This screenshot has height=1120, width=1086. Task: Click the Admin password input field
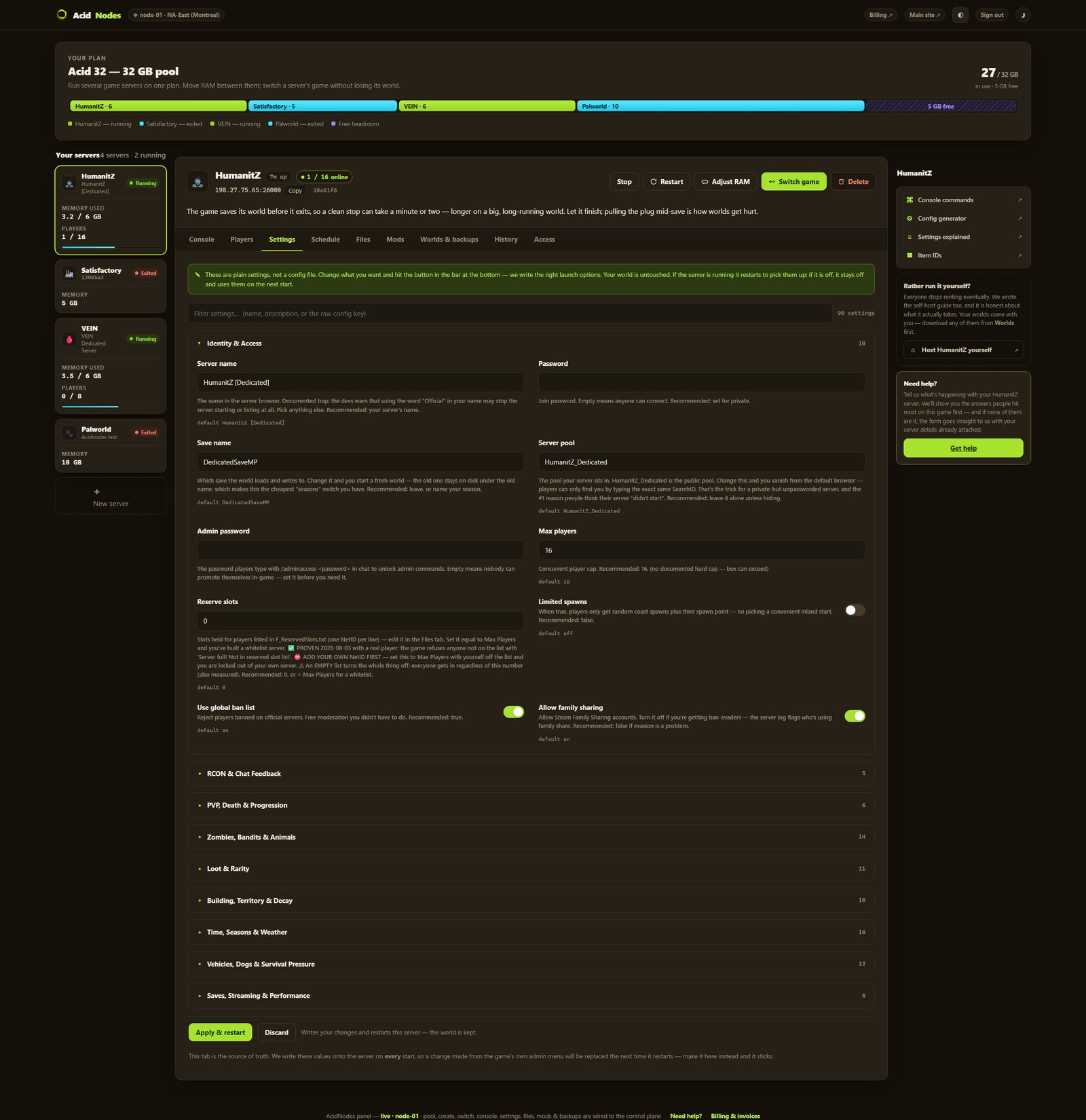360,550
